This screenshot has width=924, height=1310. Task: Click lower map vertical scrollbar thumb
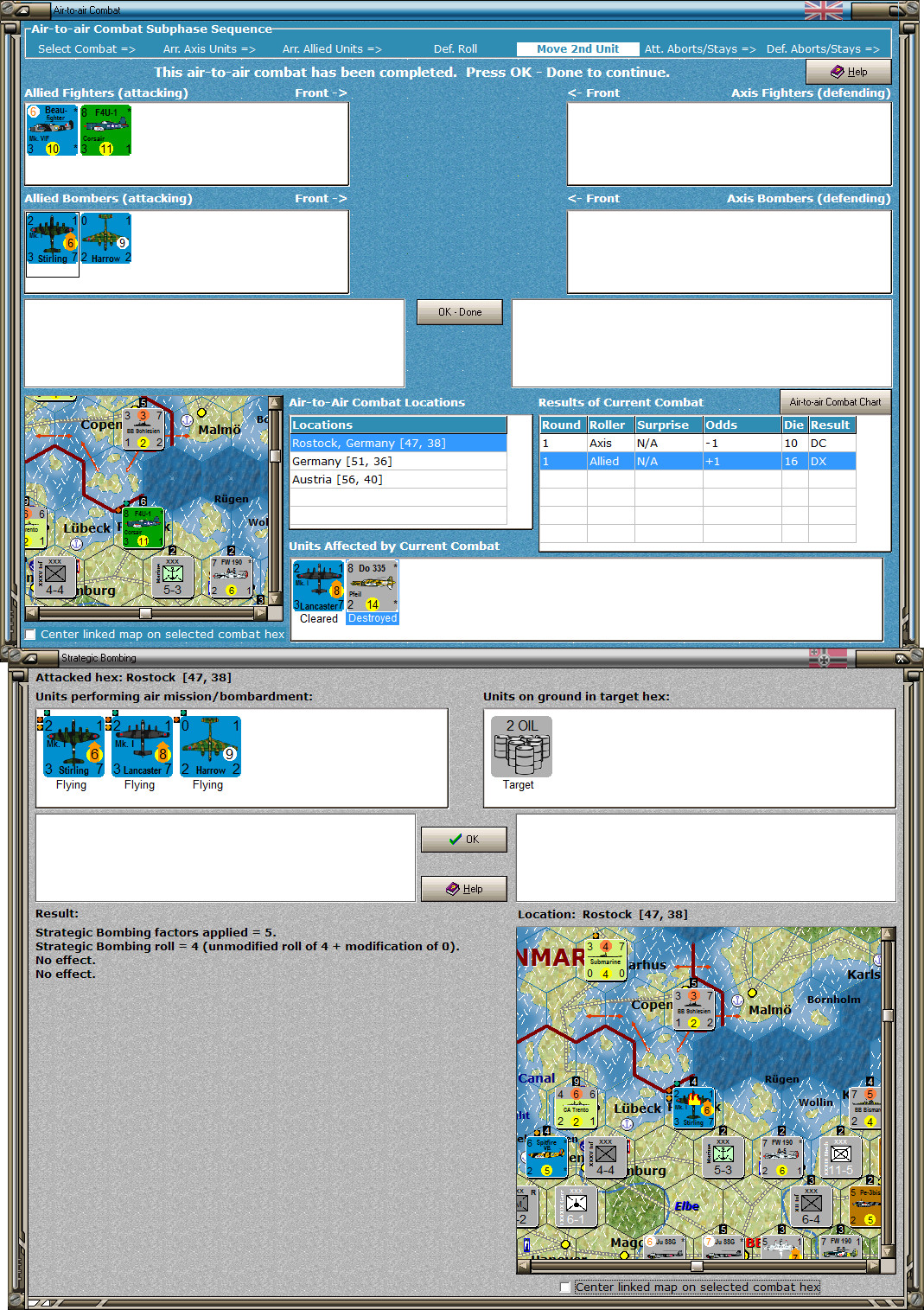click(888, 1015)
